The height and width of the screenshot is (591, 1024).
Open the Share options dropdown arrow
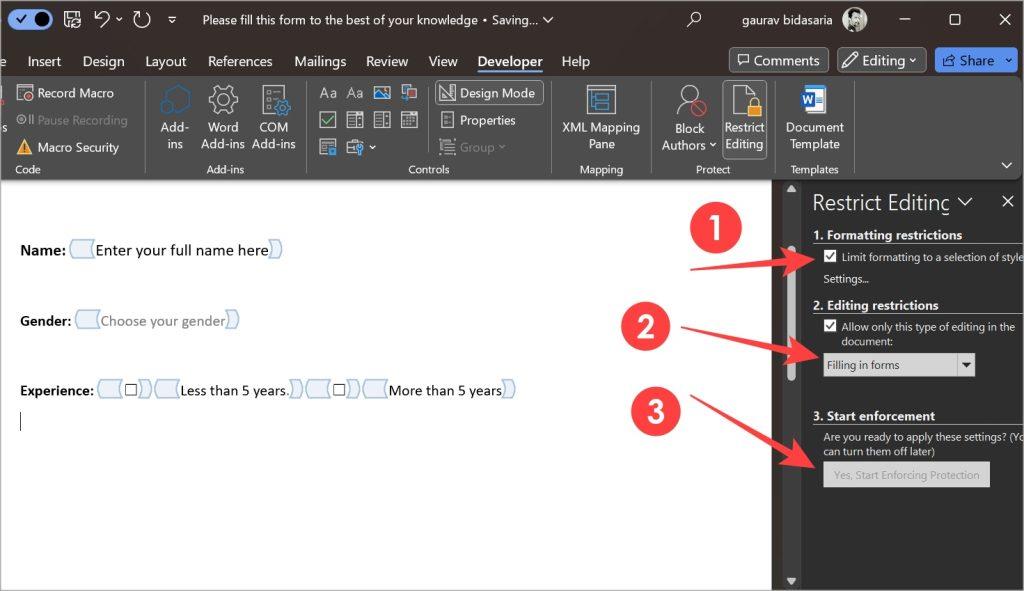pos(1009,61)
